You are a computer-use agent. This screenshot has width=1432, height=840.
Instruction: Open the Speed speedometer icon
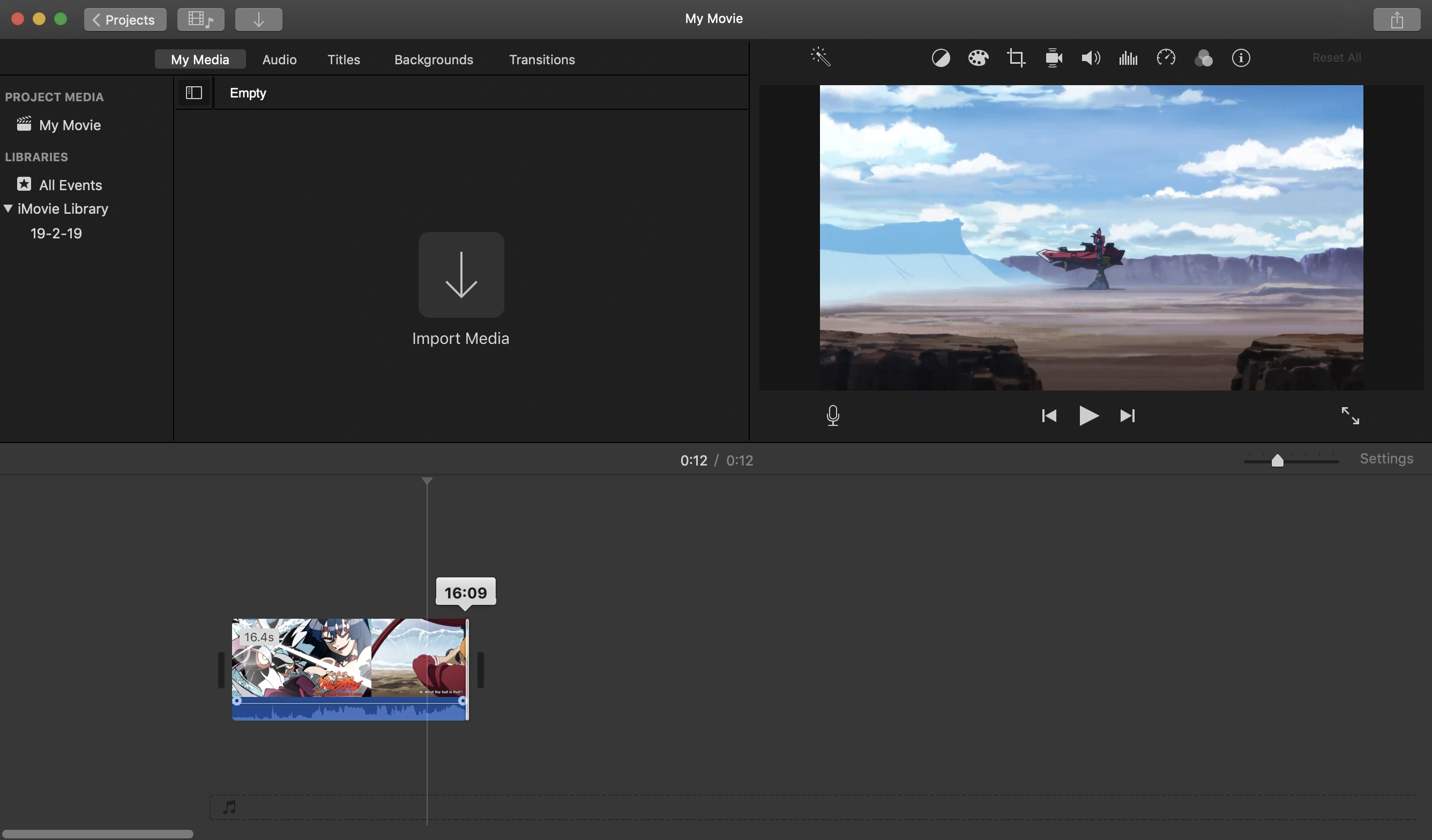click(x=1166, y=58)
